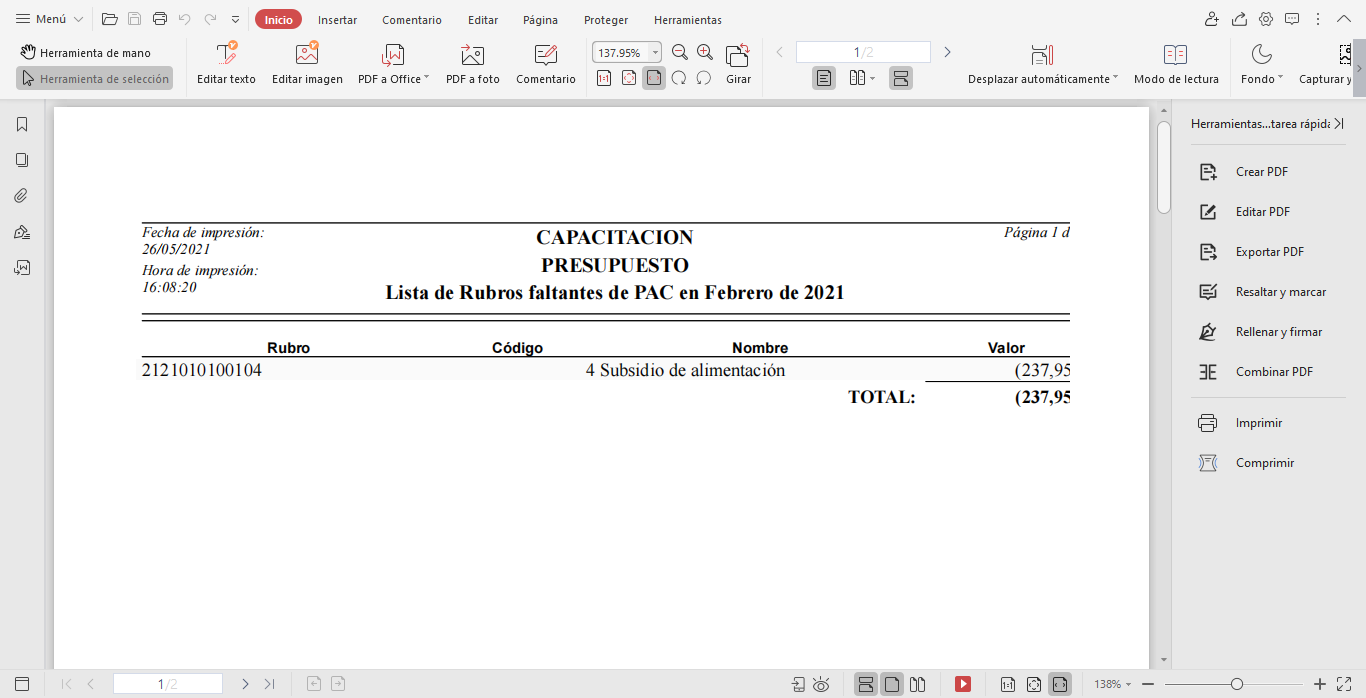The width and height of the screenshot is (1366, 698).
Task: Open the Proteger tab
Action: coord(606,20)
